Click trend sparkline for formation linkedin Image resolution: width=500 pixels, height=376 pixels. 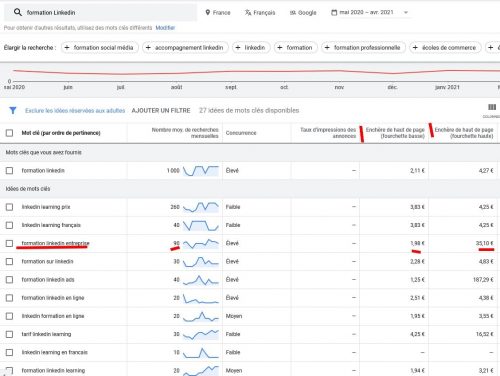pyautogui.click(x=201, y=171)
